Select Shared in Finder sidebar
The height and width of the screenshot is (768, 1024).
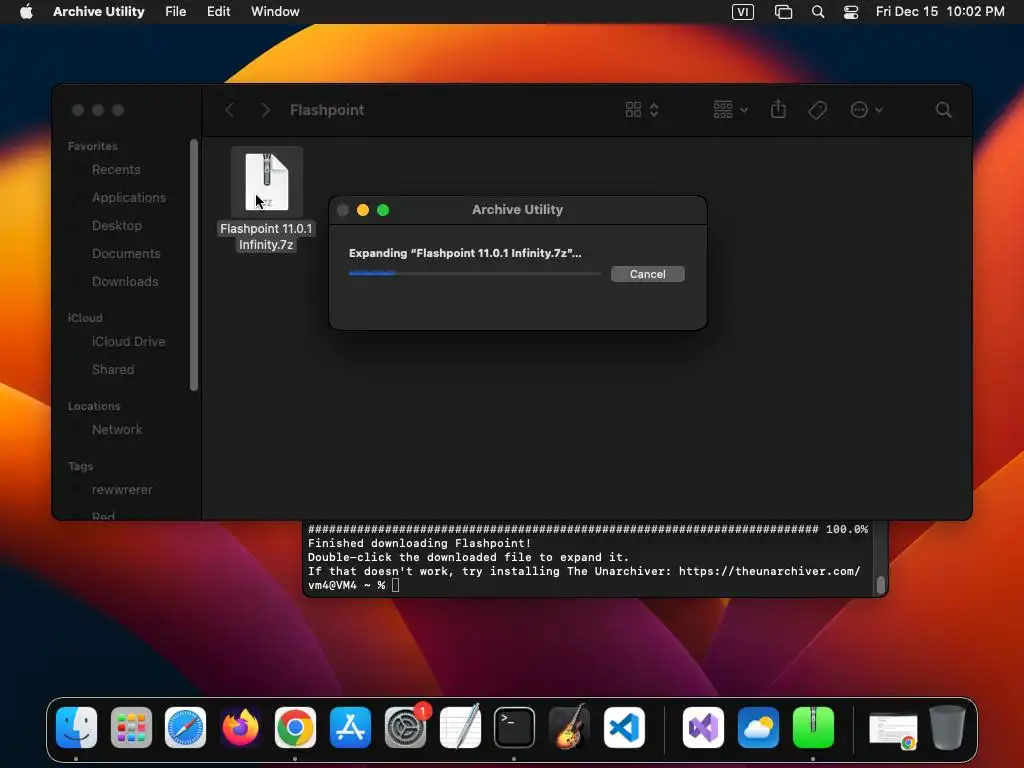click(112, 370)
